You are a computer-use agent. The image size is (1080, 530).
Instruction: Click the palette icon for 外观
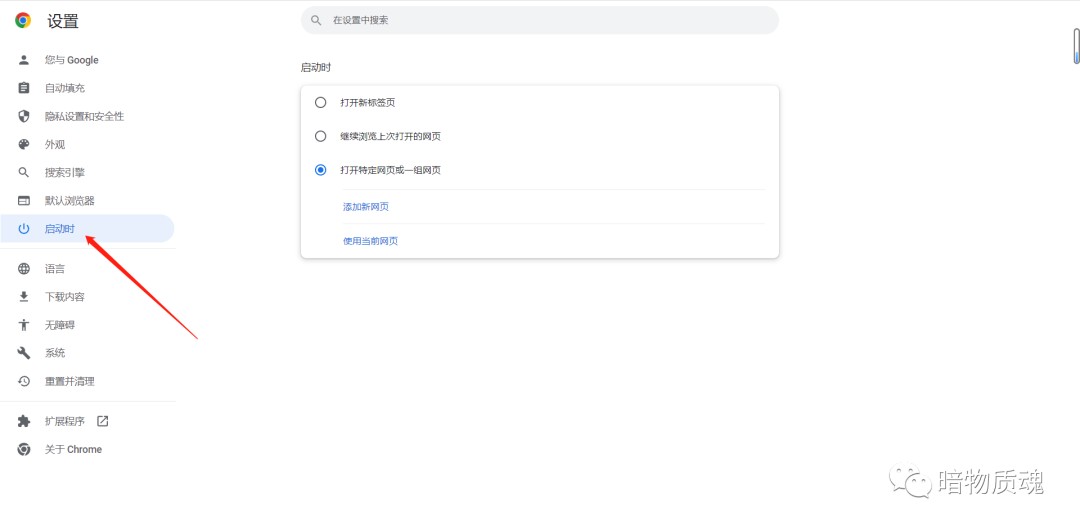click(x=24, y=145)
